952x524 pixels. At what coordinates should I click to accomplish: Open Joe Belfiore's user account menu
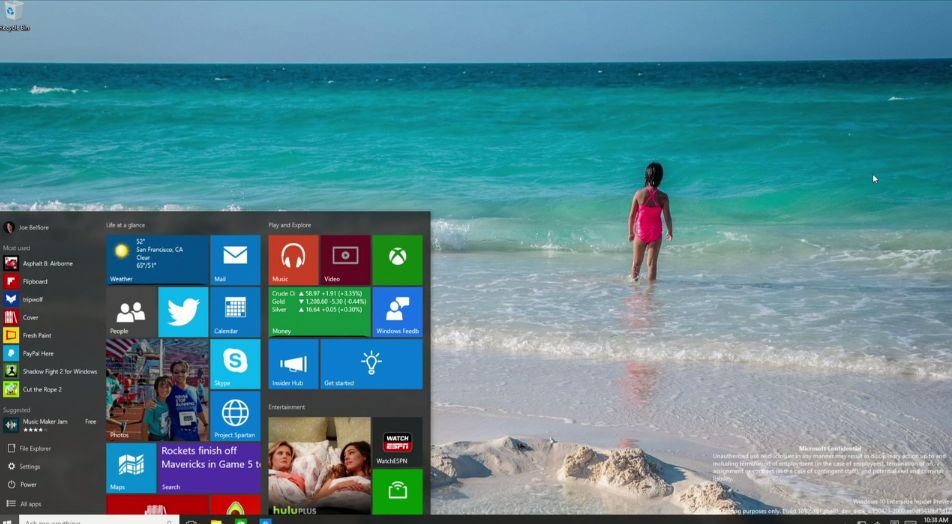(27, 227)
